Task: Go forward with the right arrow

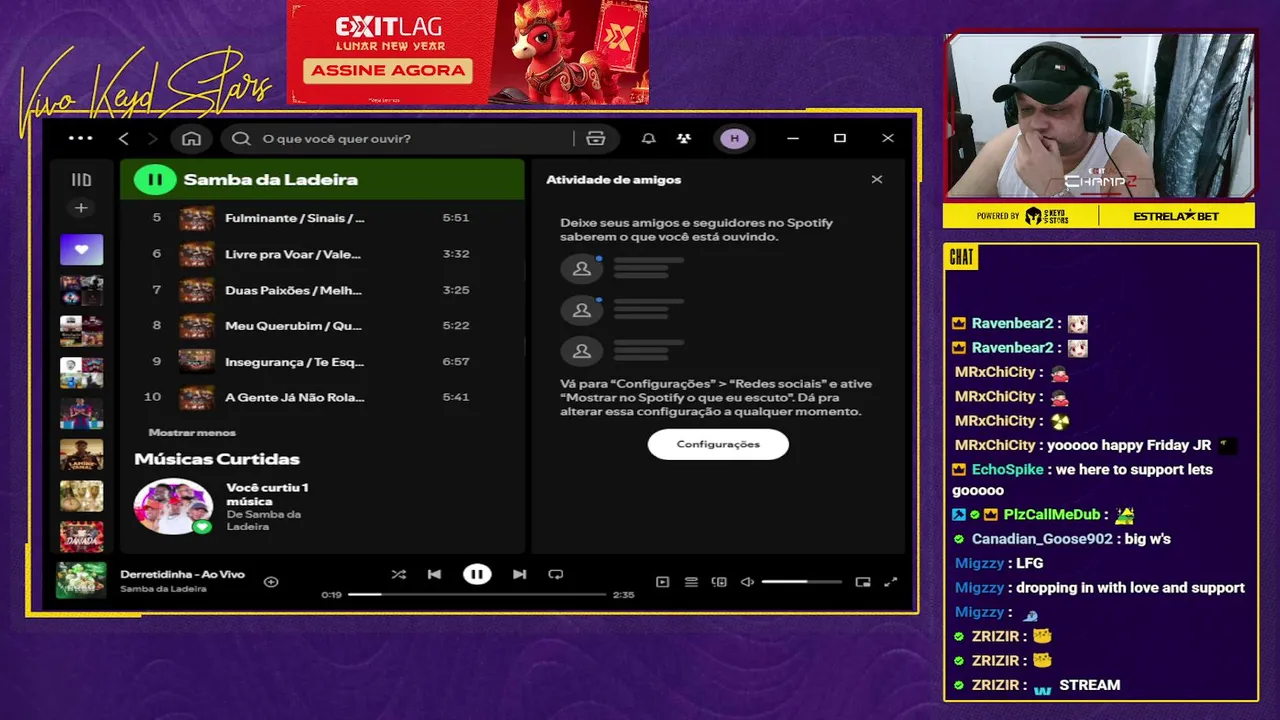Action: coord(152,138)
